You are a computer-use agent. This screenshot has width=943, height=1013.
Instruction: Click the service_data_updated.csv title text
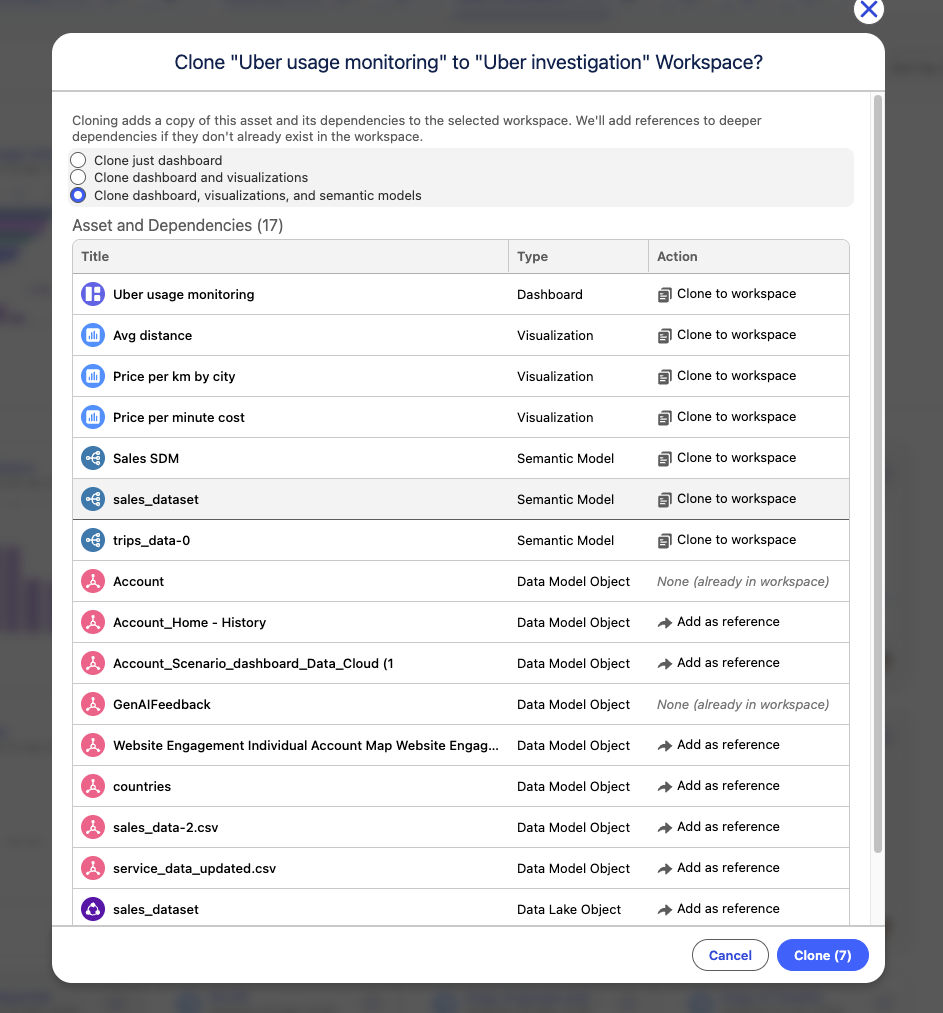194,868
